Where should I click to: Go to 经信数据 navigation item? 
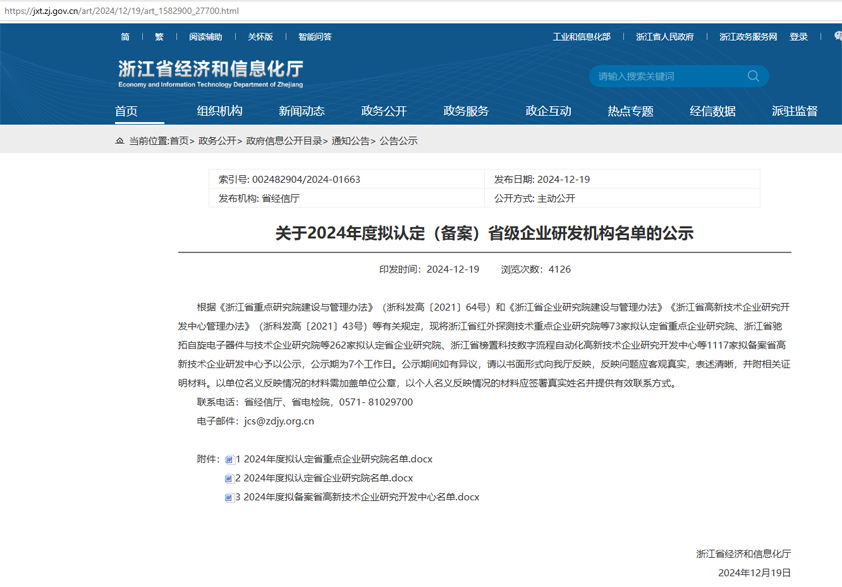(712, 111)
